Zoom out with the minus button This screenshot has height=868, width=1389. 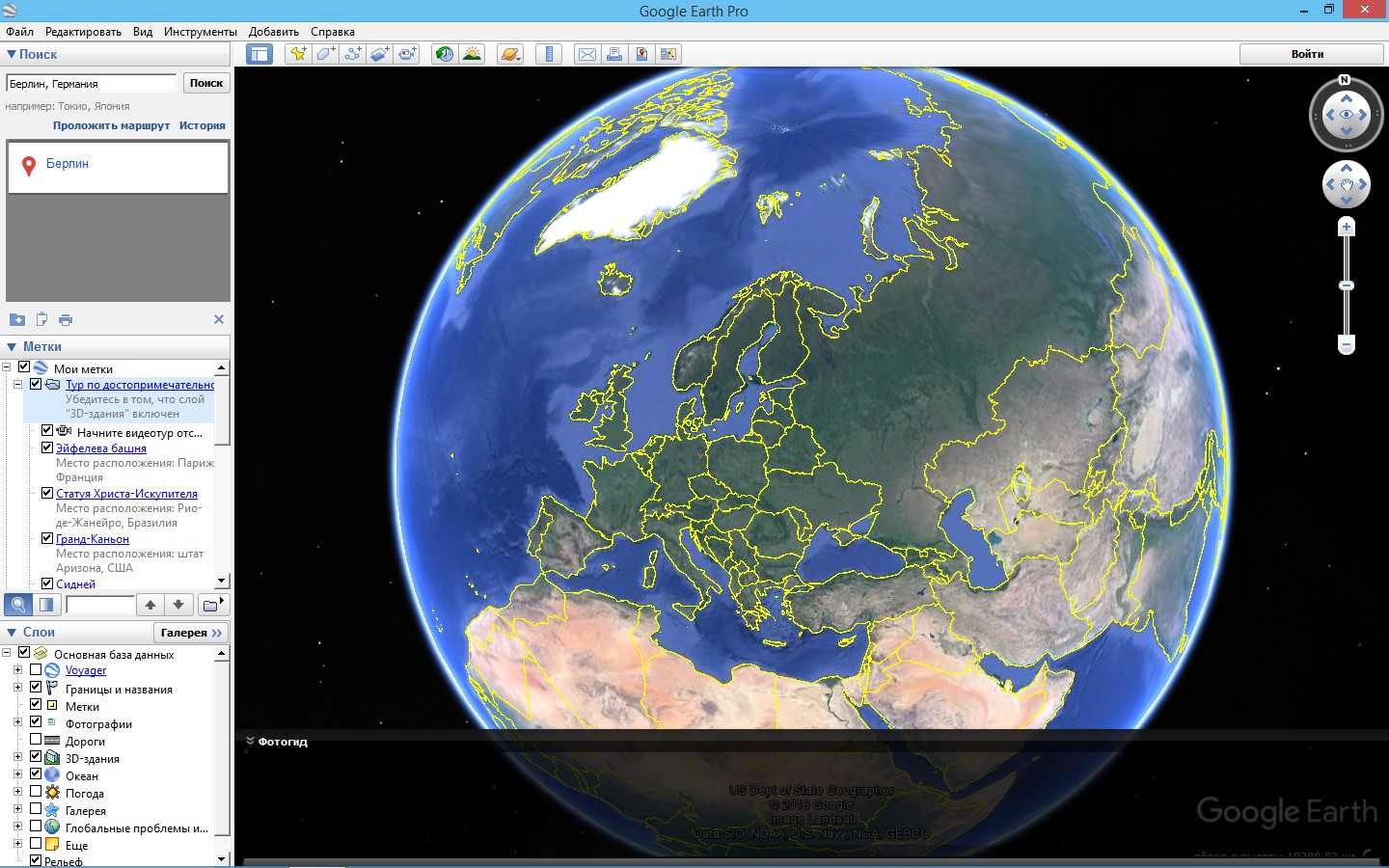[x=1347, y=344]
